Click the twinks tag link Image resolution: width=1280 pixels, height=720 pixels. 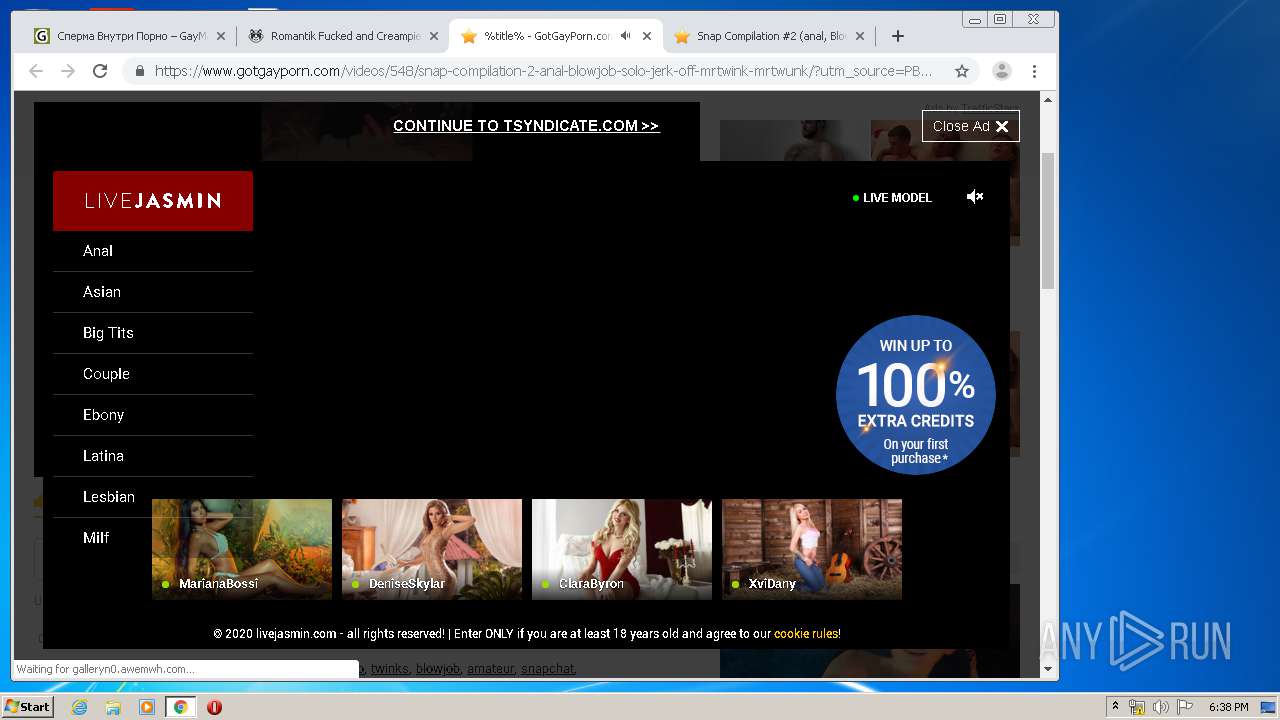(x=390, y=669)
